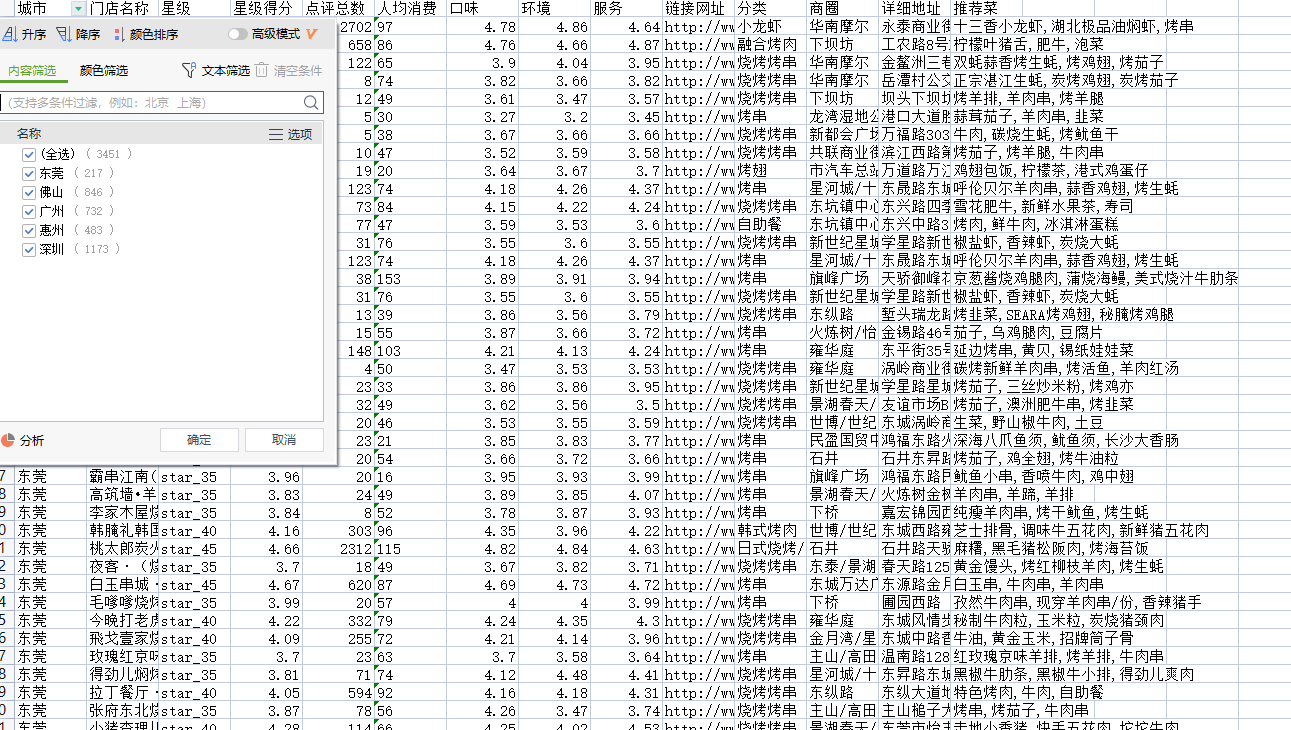Uncheck the 广州 checkbox

[x=29, y=211]
